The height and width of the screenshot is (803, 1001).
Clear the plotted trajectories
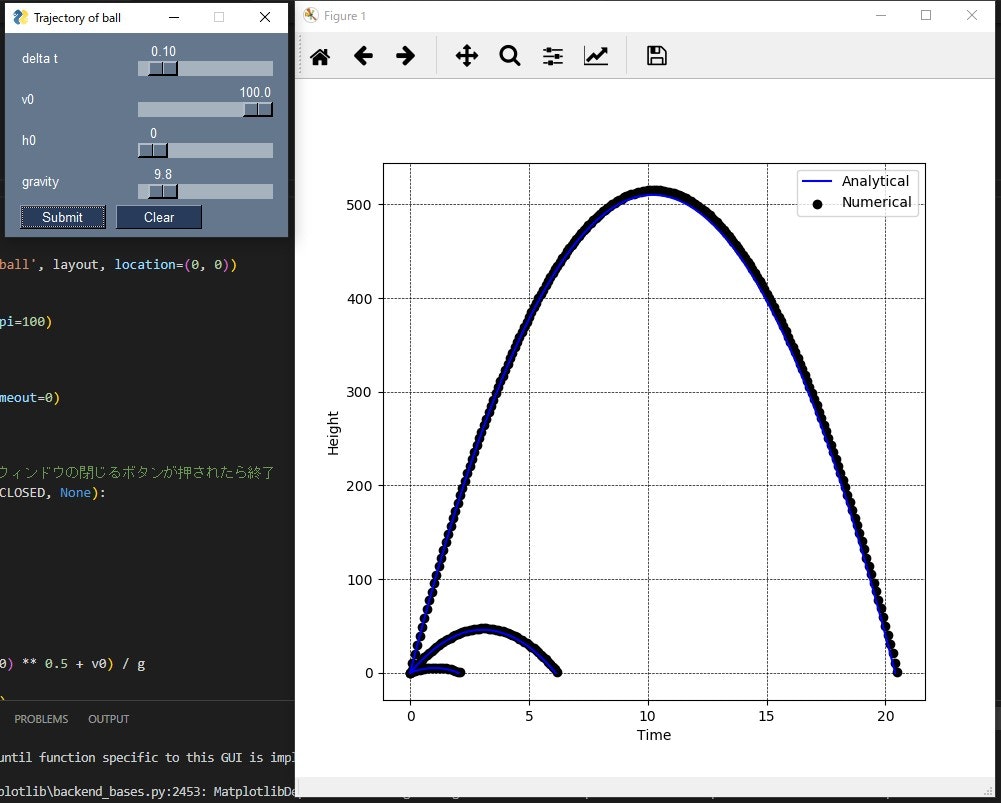pos(159,217)
